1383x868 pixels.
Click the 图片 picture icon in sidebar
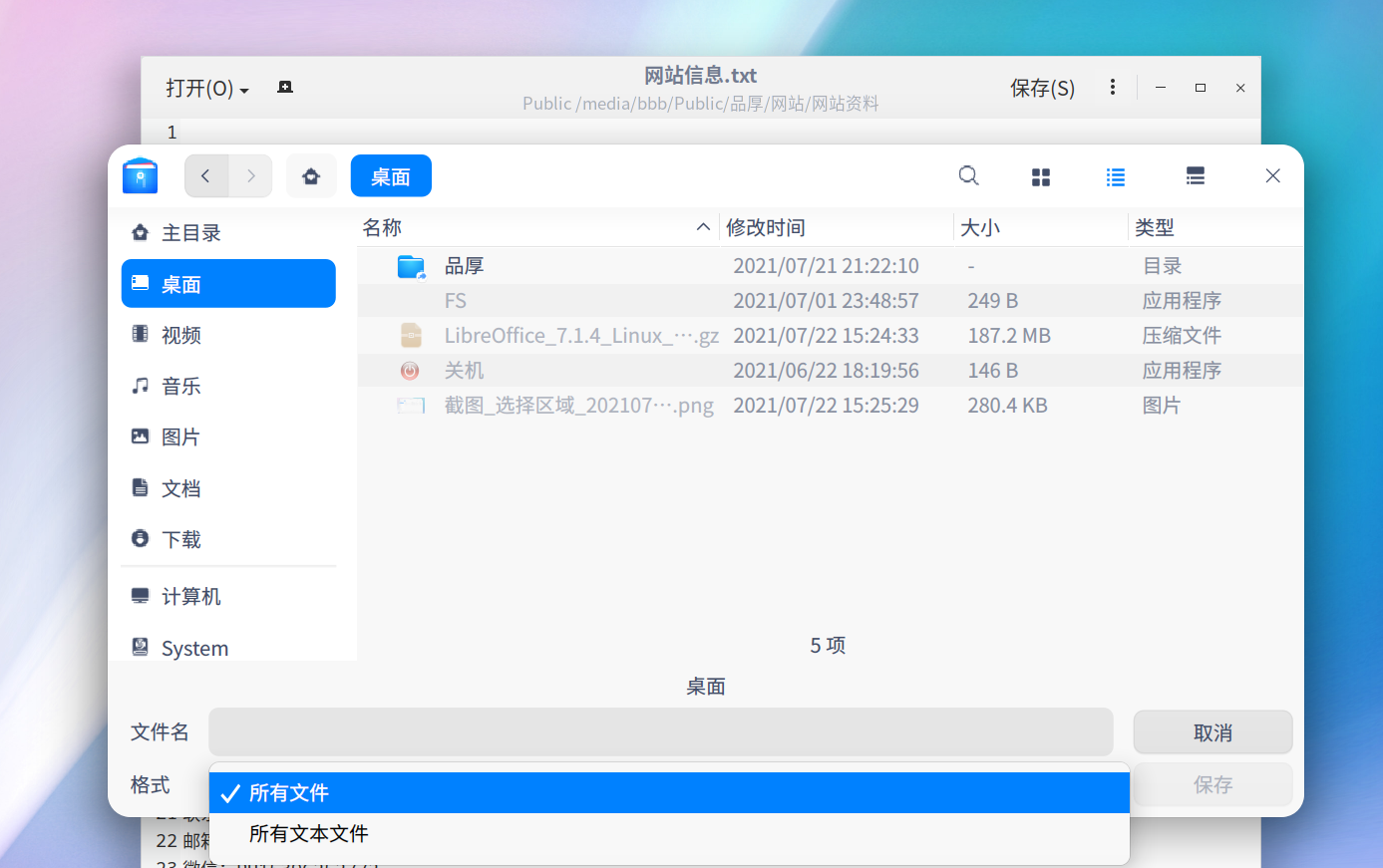(141, 435)
